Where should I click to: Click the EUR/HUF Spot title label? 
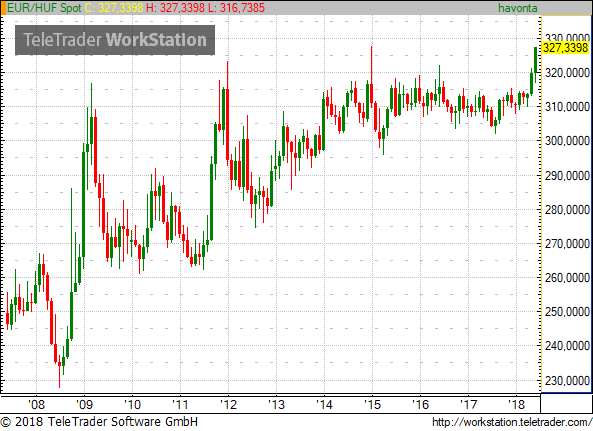click(44, 8)
